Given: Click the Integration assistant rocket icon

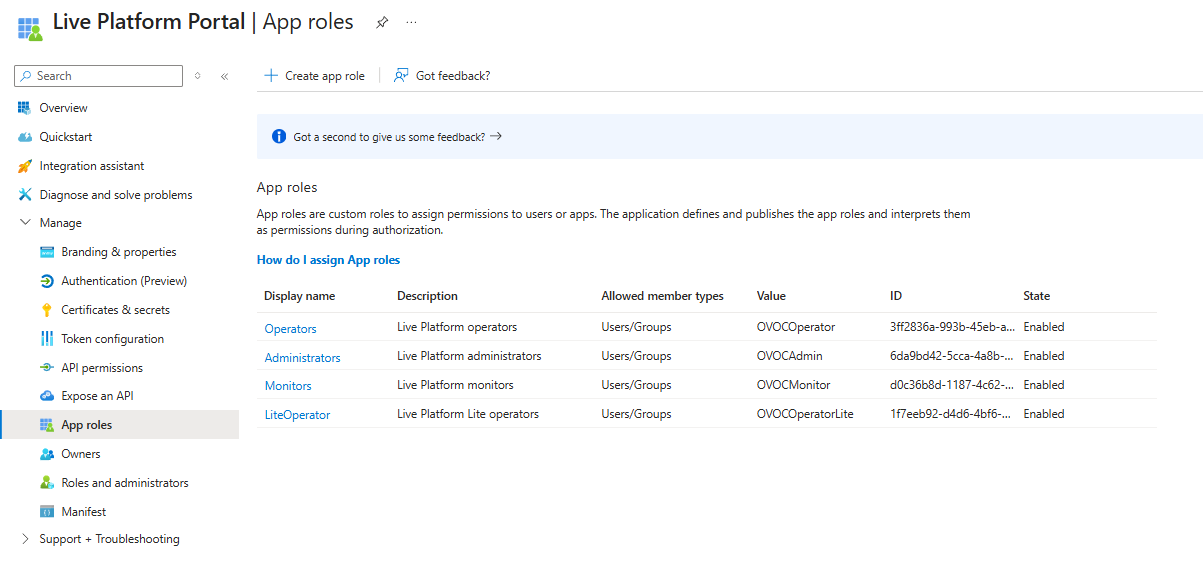Looking at the screenshot, I should pos(25,166).
